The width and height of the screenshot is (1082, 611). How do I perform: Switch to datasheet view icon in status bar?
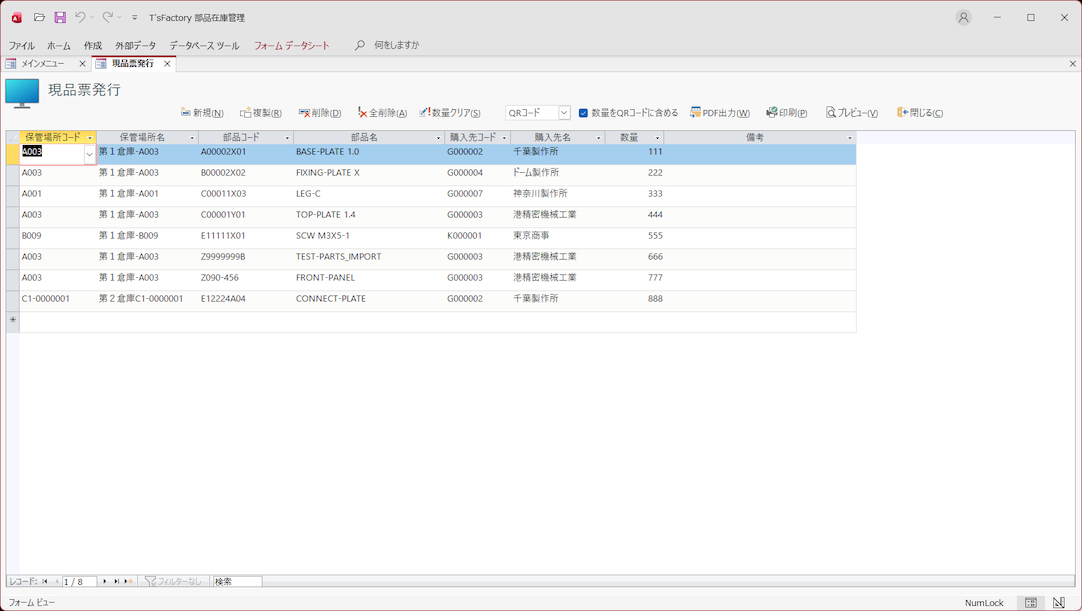[x=1031, y=603]
